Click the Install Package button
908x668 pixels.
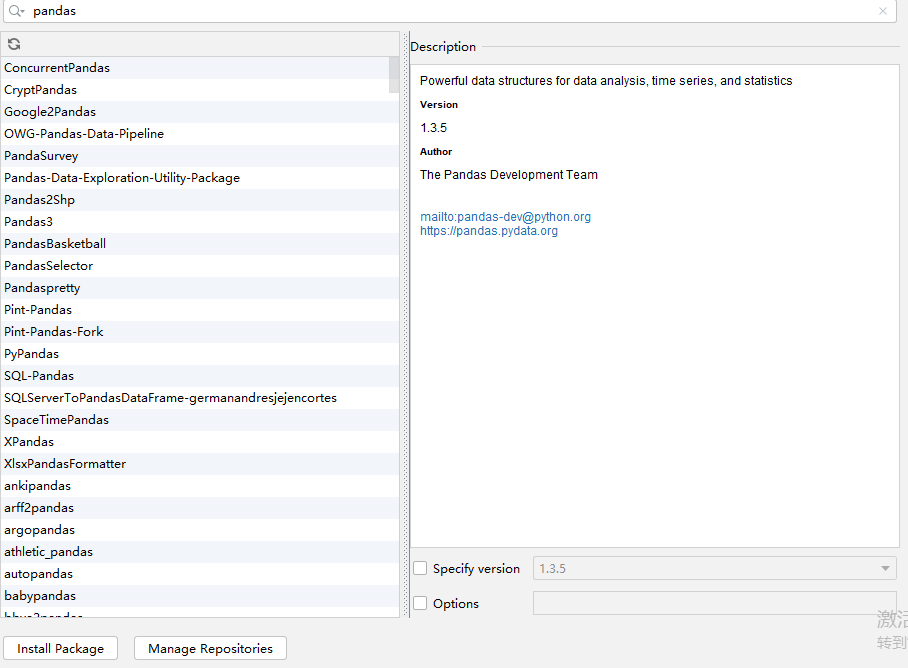pos(60,648)
